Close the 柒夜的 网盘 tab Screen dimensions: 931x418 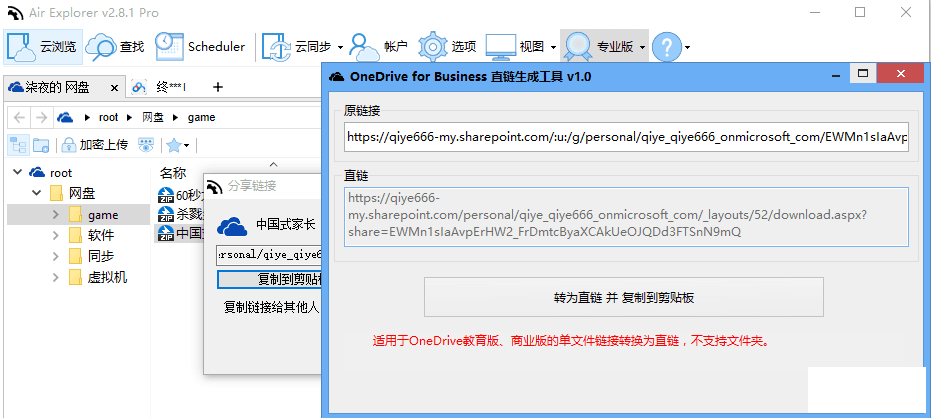[115, 88]
